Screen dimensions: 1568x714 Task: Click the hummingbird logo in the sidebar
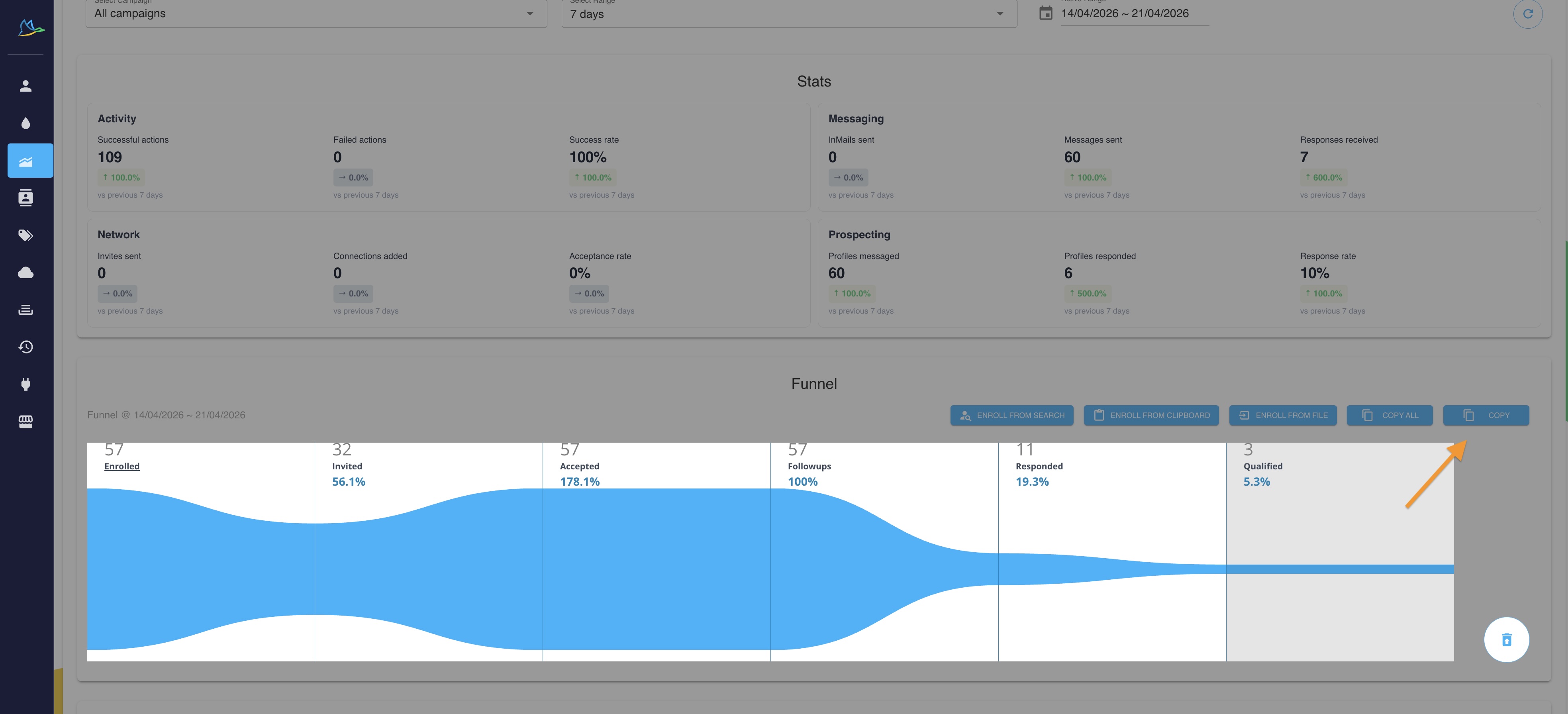click(30, 28)
